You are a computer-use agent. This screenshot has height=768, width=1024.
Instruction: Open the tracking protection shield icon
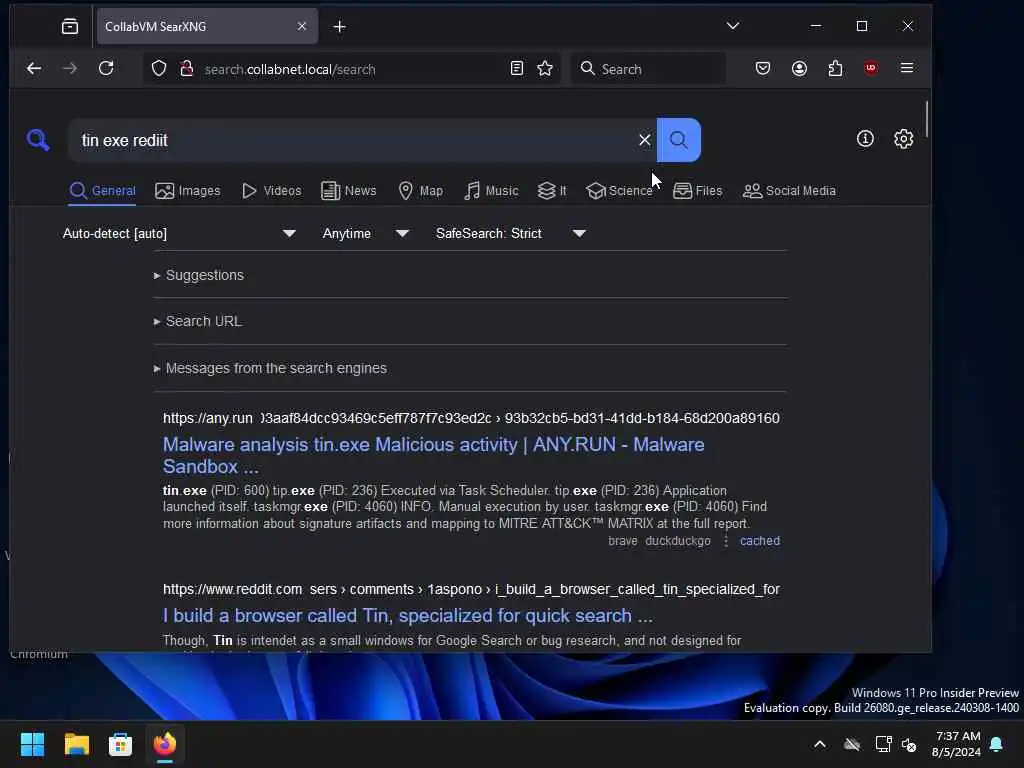coord(159,69)
